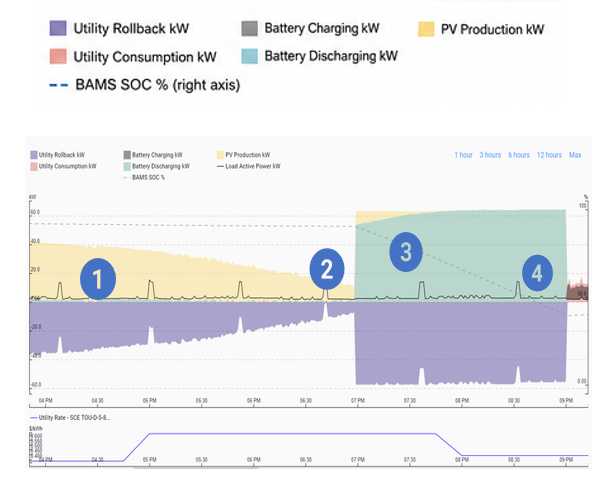
Task: Select the 12 hours time range
Action: tap(549, 155)
